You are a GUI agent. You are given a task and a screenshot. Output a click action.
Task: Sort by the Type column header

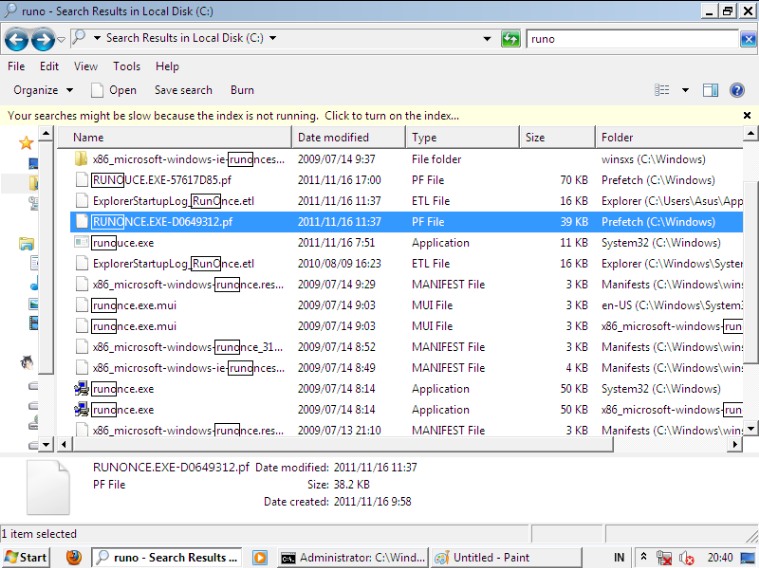coord(462,138)
